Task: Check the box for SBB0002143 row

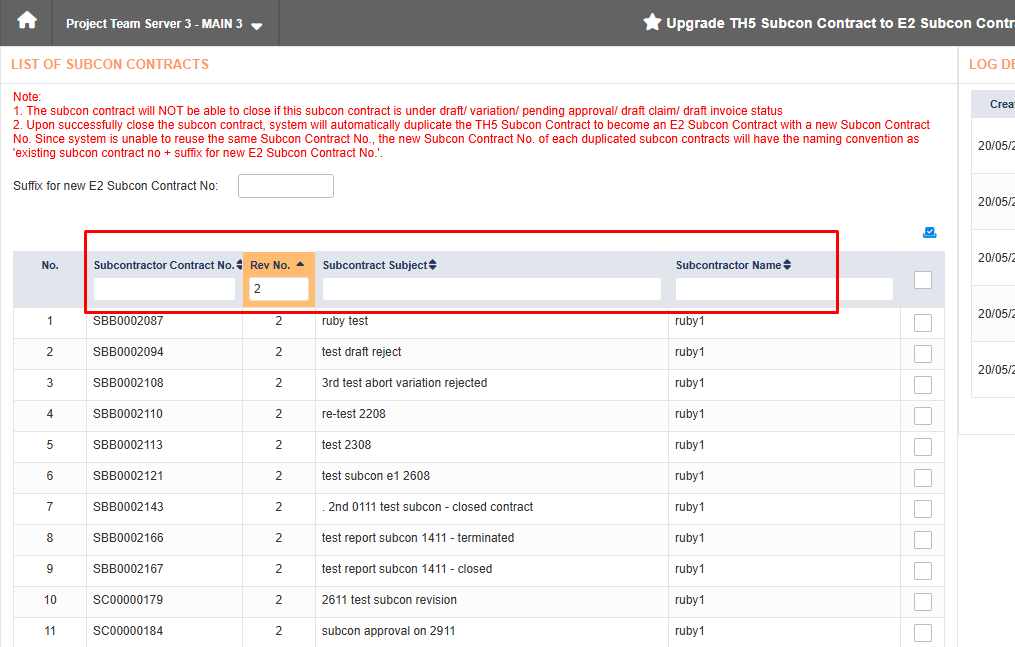Action: coord(923,509)
